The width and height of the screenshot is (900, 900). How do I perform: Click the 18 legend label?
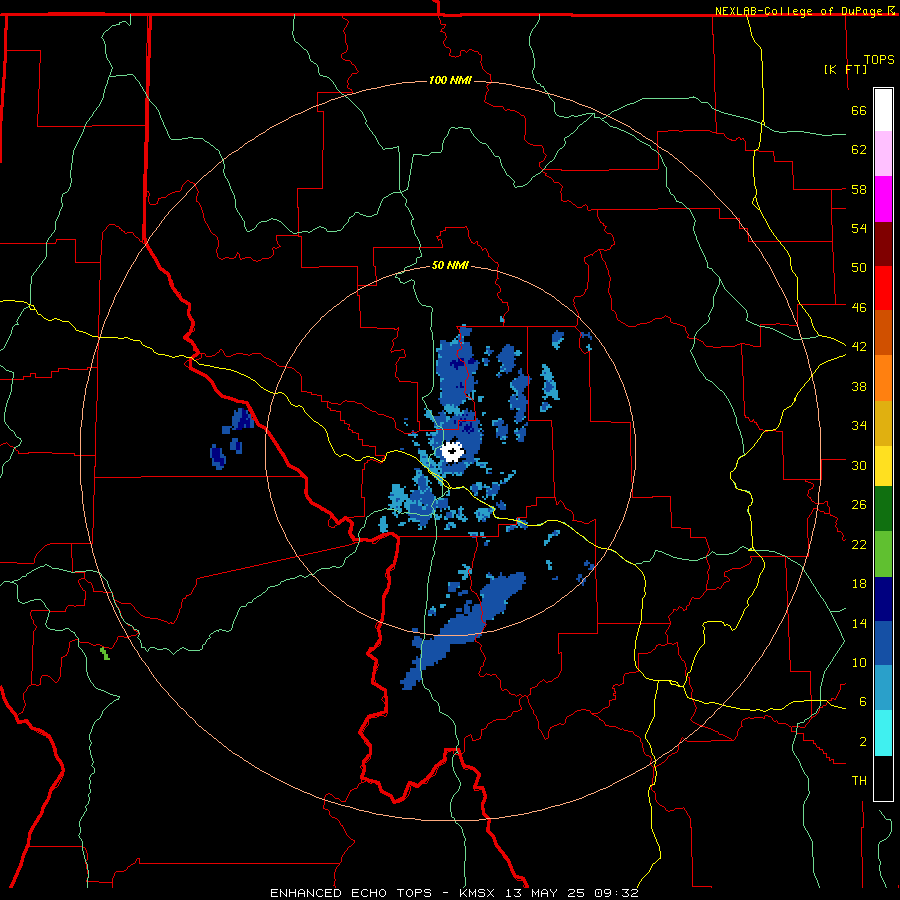[x=859, y=584]
